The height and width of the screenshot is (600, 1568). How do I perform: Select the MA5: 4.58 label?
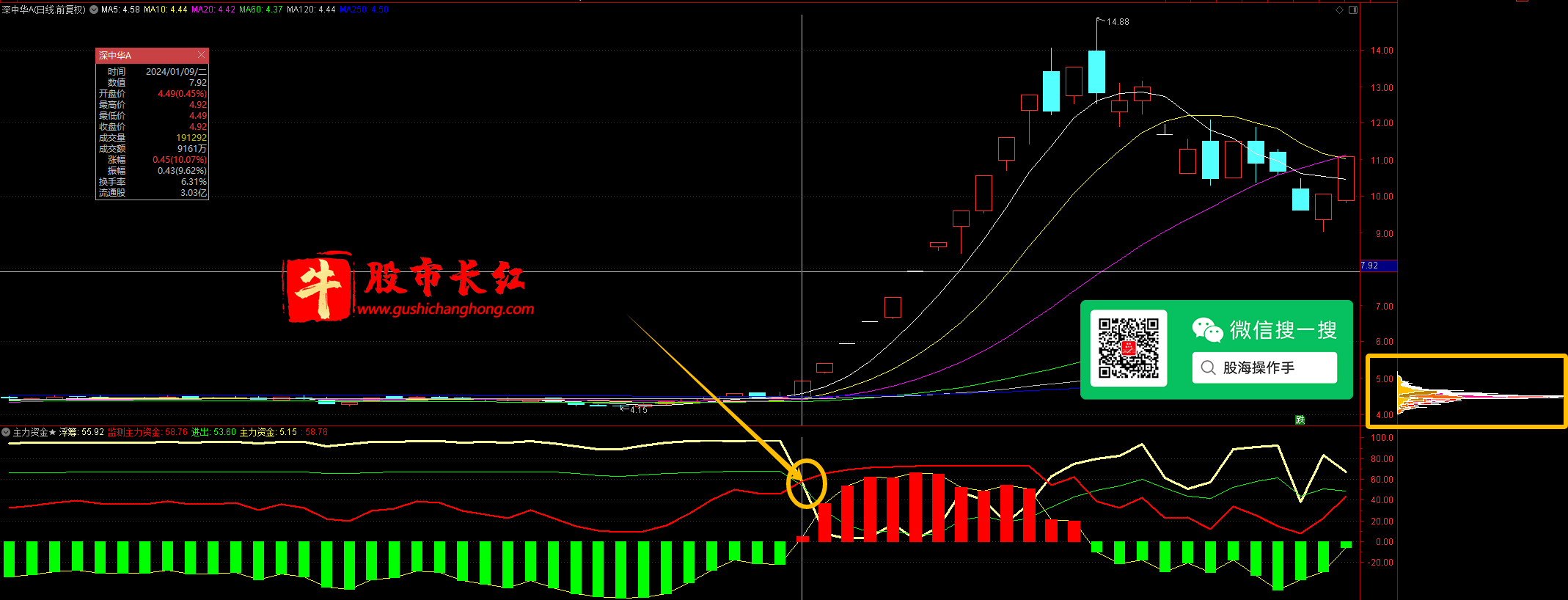point(120,10)
